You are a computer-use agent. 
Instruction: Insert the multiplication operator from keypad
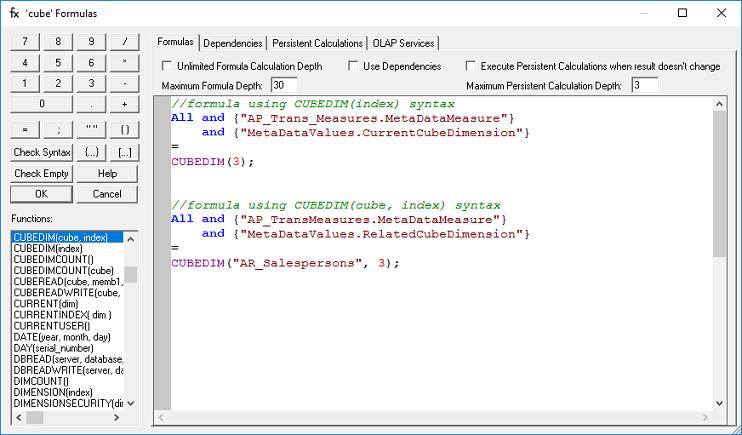(x=124, y=62)
